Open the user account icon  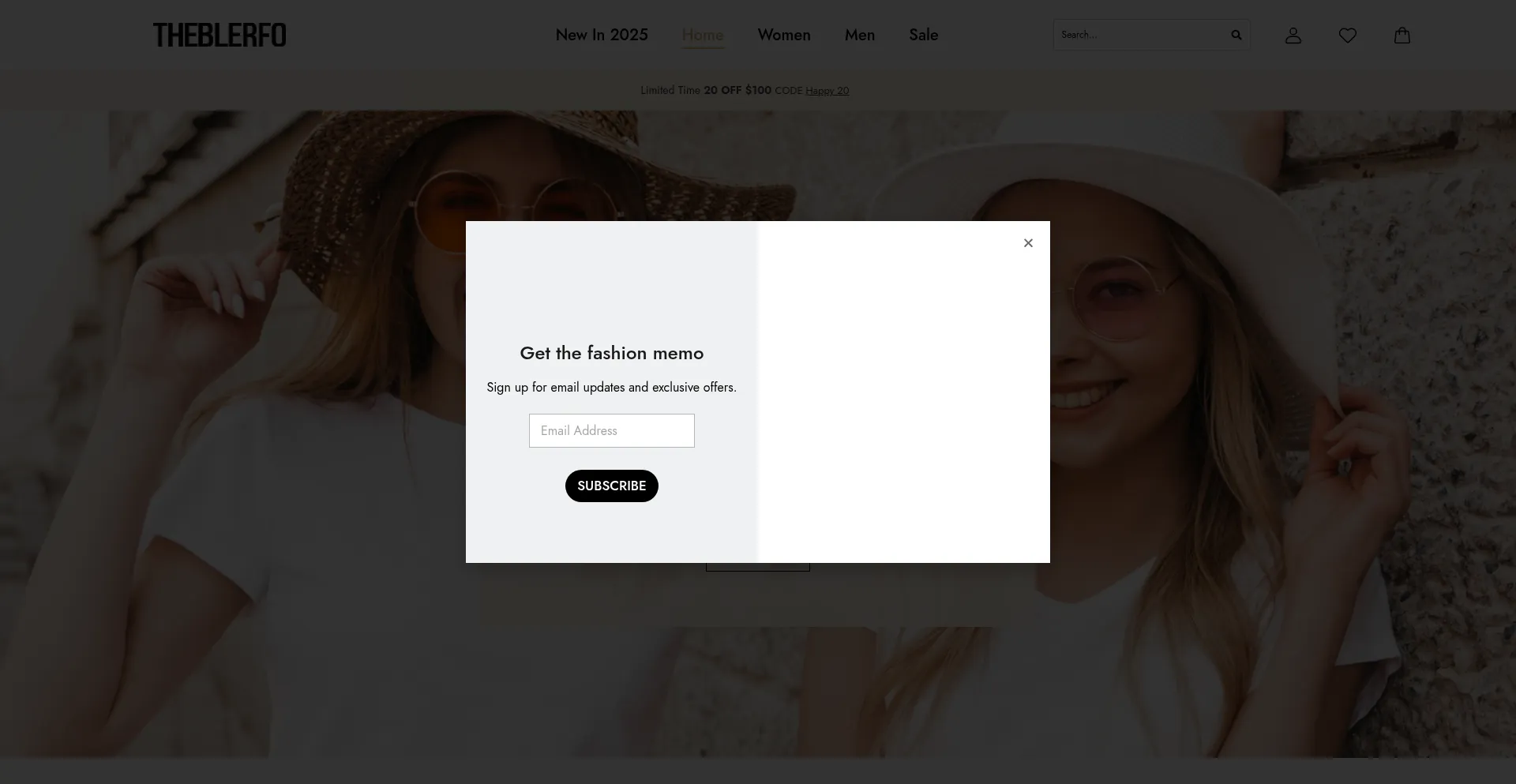[1293, 36]
